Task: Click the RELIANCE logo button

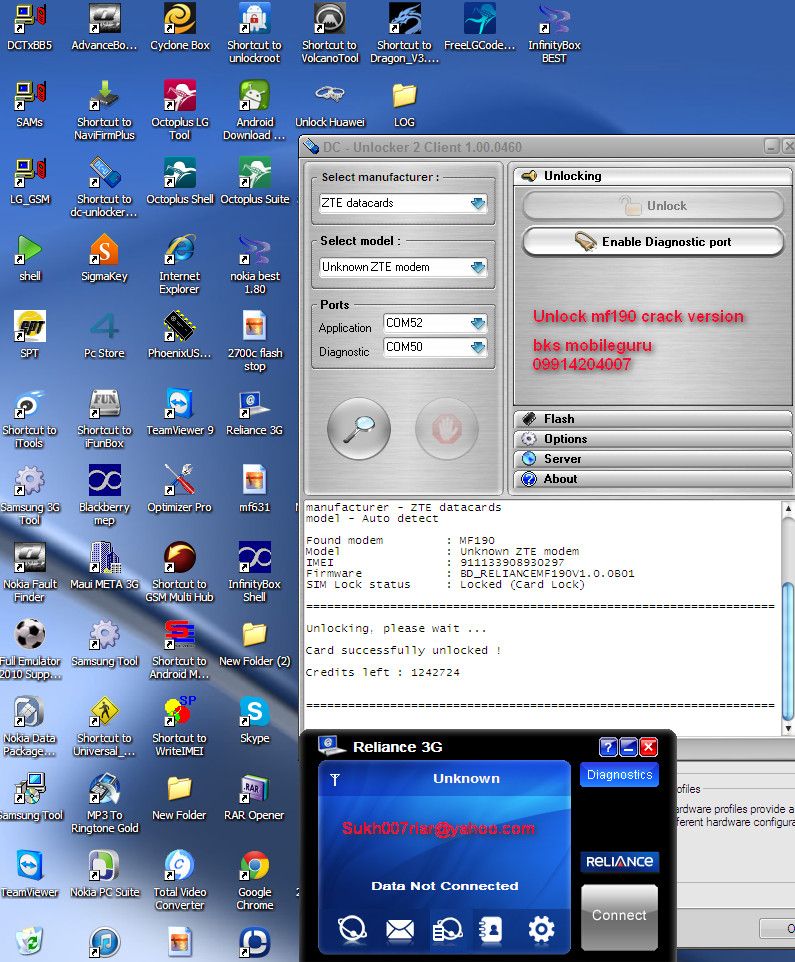Action: 619,861
